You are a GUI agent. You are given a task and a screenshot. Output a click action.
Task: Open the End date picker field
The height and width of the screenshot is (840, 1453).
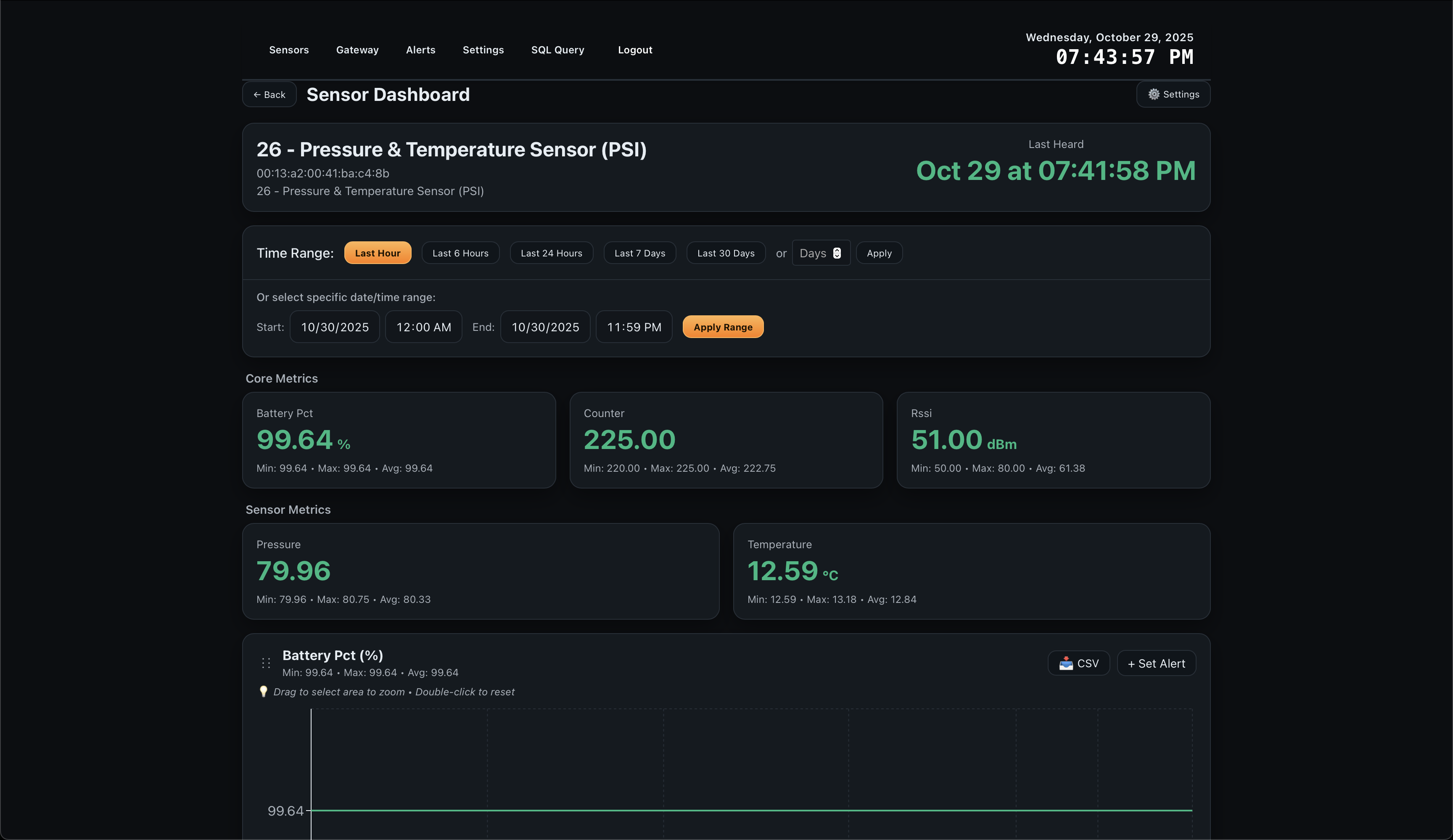(545, 327)
